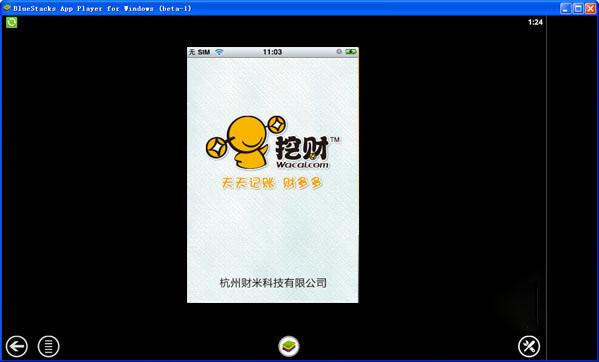Viewport: 599px width, 362px height.
Task: Maximize the BlueStacks window
Action: (578, 8)
